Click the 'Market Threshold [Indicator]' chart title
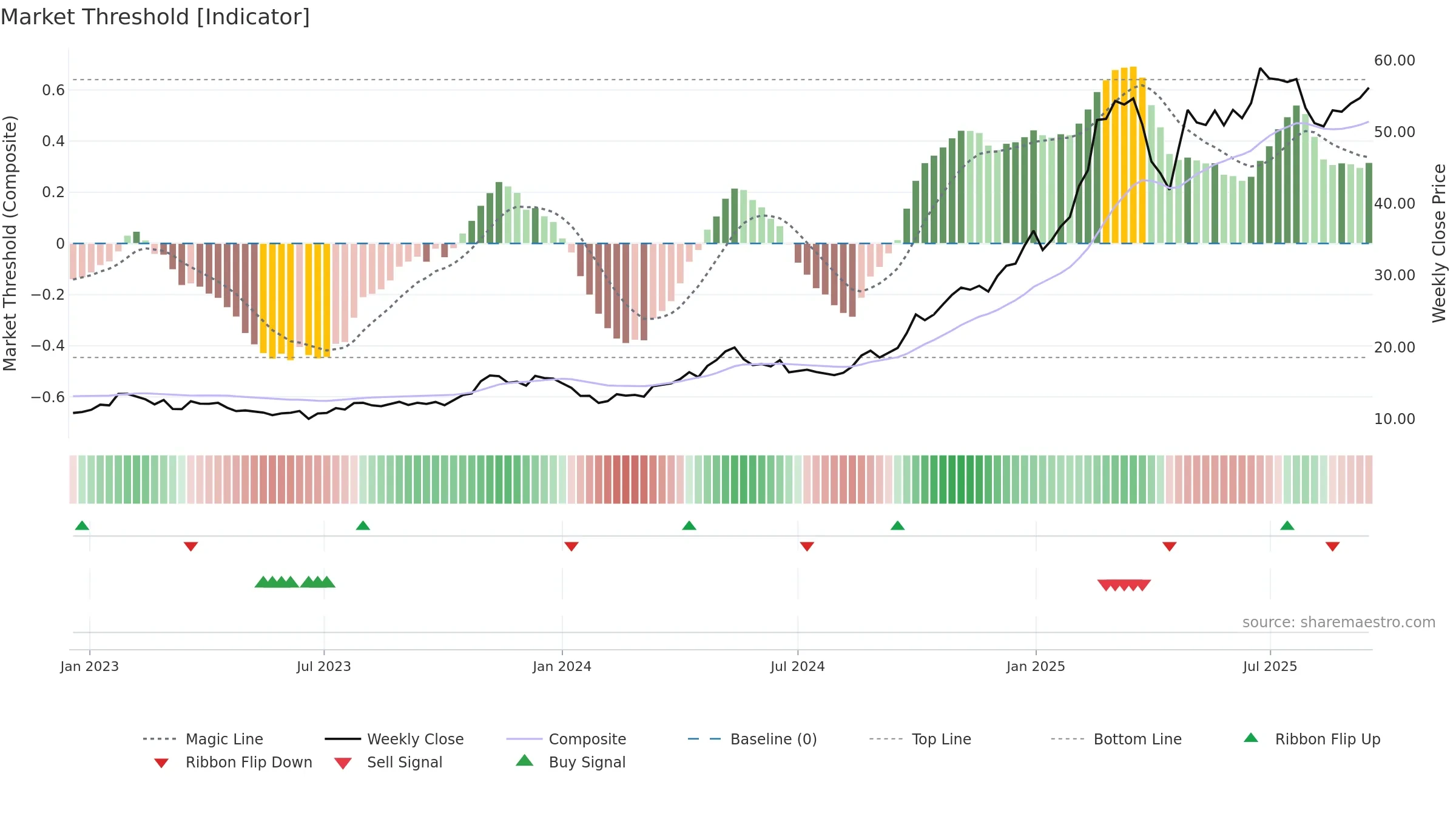This screenshot has width=1456, height=819. coord(155,17)
